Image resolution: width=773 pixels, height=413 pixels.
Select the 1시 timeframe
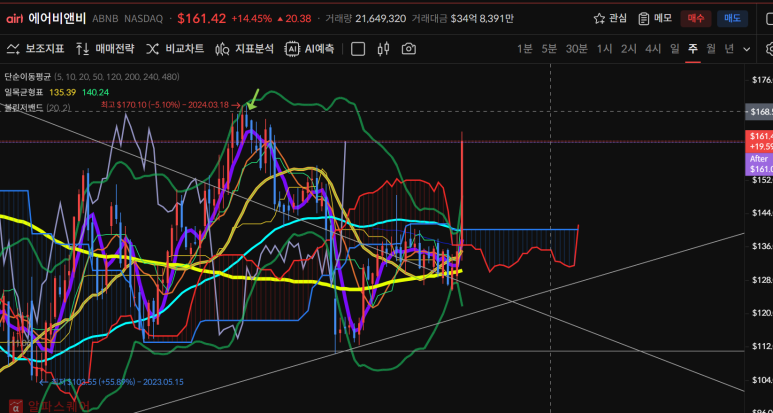604,49
